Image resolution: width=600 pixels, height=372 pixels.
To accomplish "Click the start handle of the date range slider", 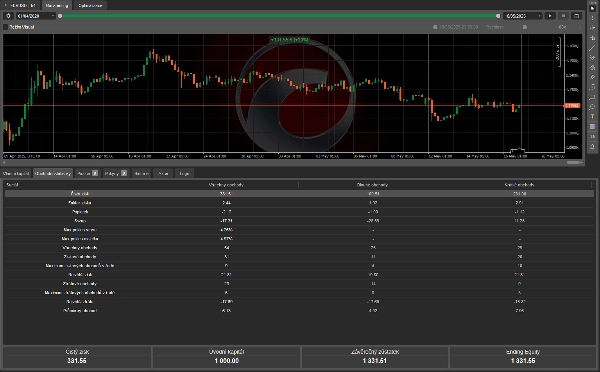I will [x=60, y=16].
